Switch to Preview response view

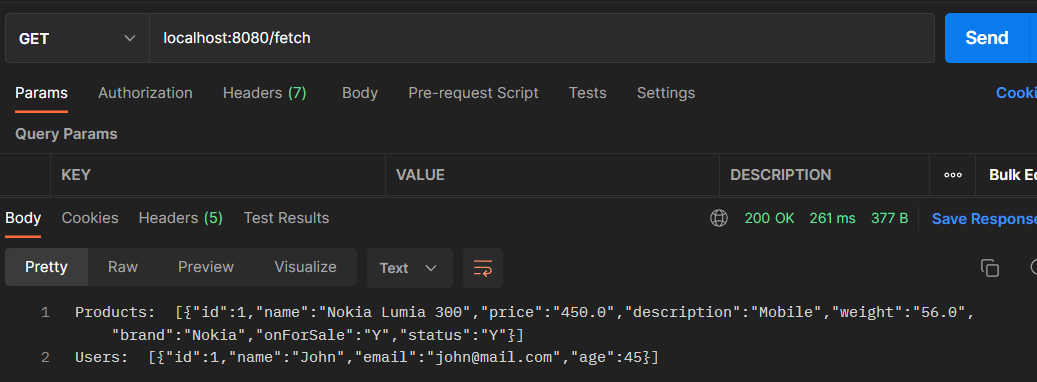pos(206,267)
